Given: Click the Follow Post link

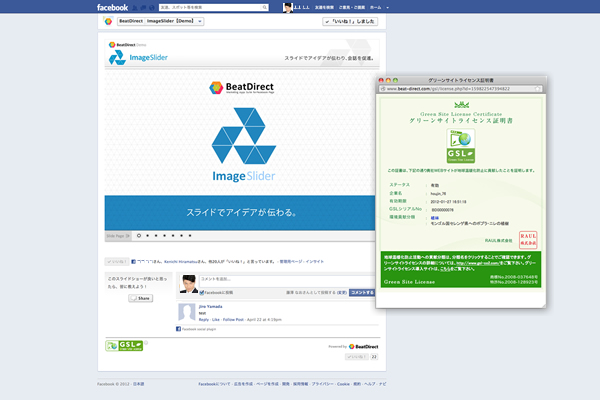Looking at the screenshot, I should [x=234, y=318].
